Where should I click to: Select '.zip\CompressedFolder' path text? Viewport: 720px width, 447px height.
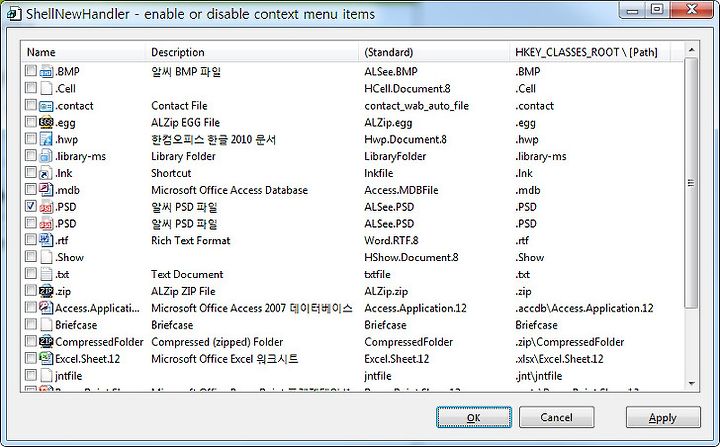[569, 342]
